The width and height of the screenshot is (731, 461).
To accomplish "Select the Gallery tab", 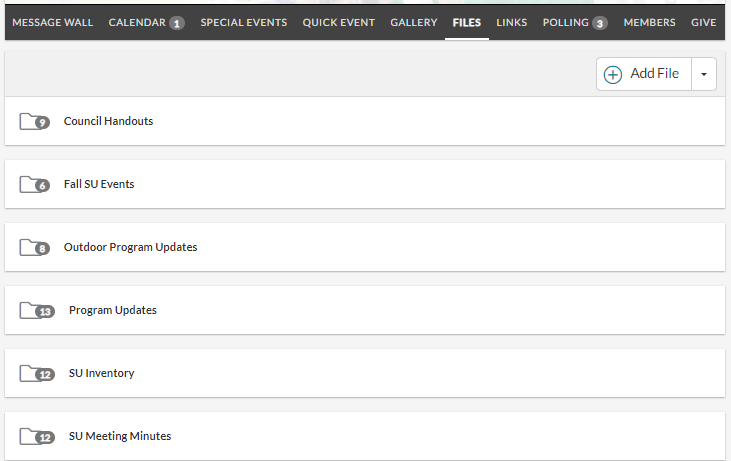I will [x=414, y=22].
